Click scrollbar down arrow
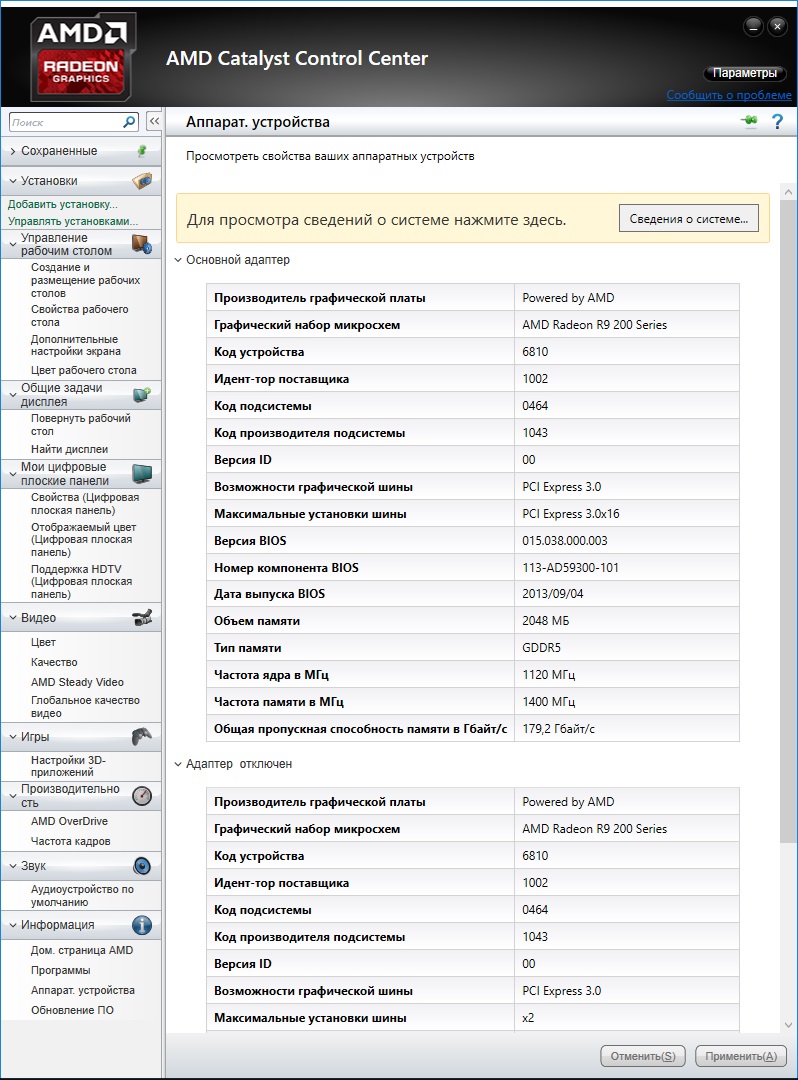The width and height of the screenshot is (798, 1080). (x=788, y=1025)
